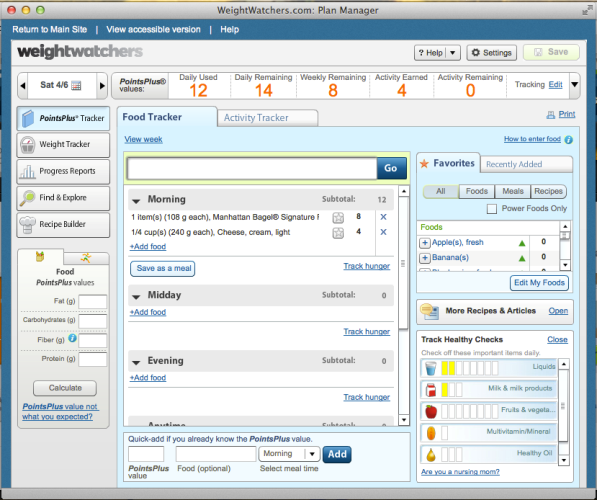Image resolution: width=597 pixels, height=500 pixels.
Task: Add Banana(s) with plus icon
Action: point(425,258)
